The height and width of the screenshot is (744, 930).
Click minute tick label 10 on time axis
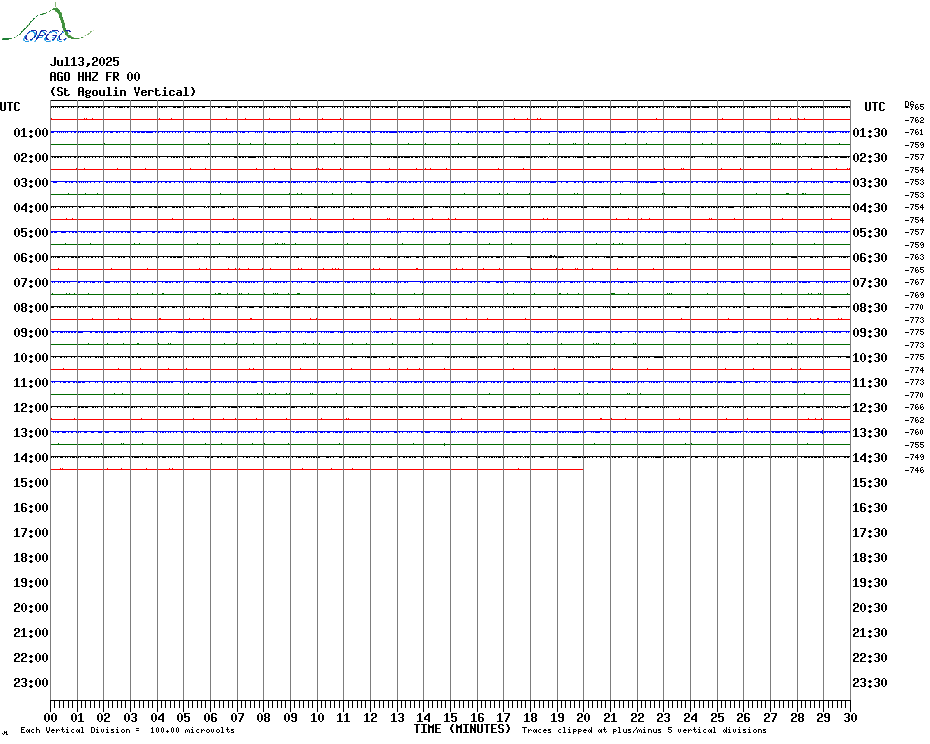[x=317, y=717]
